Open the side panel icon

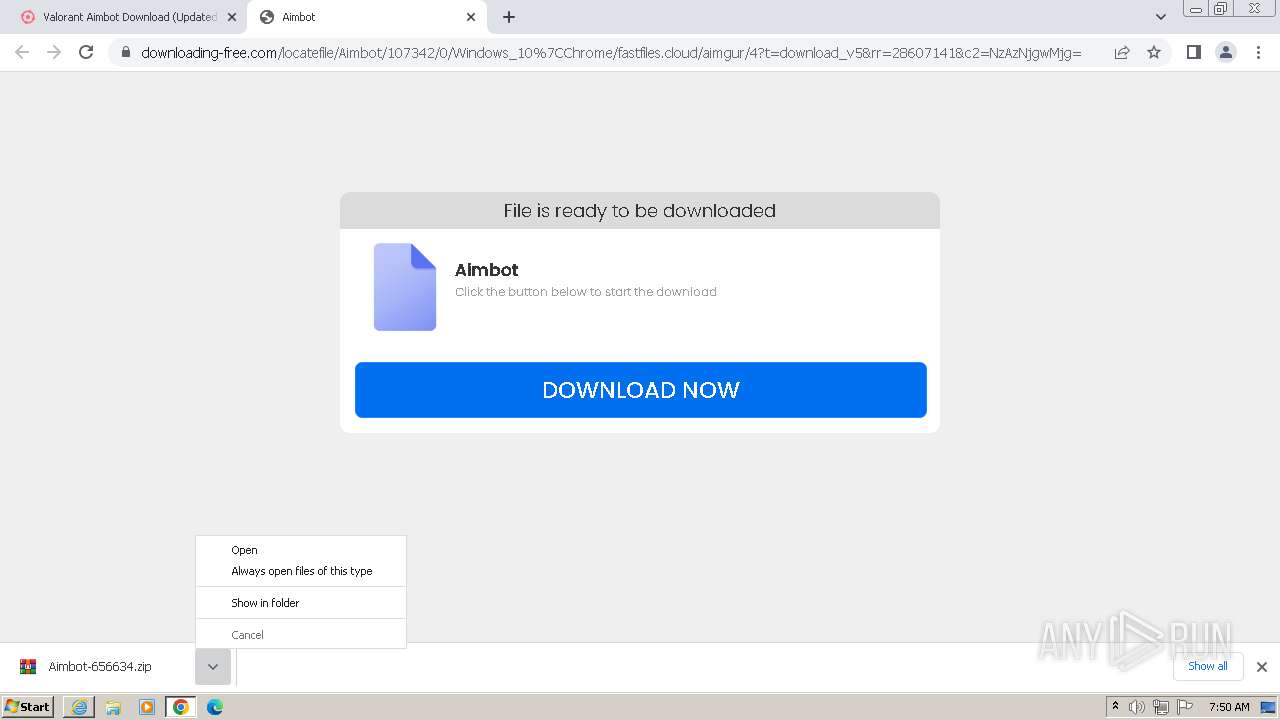pos(1194,52)
